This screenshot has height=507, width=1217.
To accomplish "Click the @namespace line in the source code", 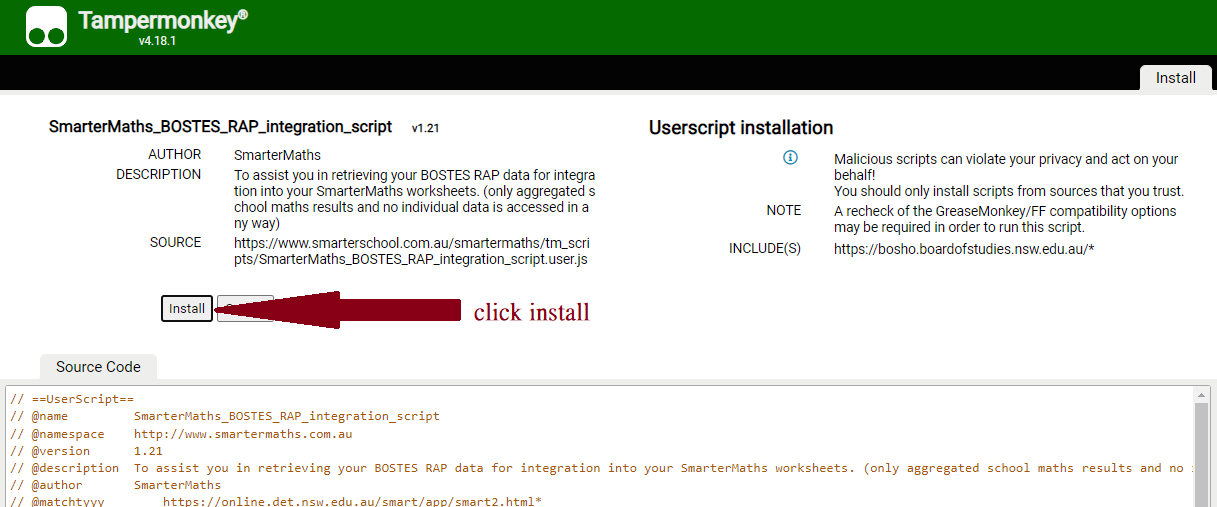I will pos(180,434).
